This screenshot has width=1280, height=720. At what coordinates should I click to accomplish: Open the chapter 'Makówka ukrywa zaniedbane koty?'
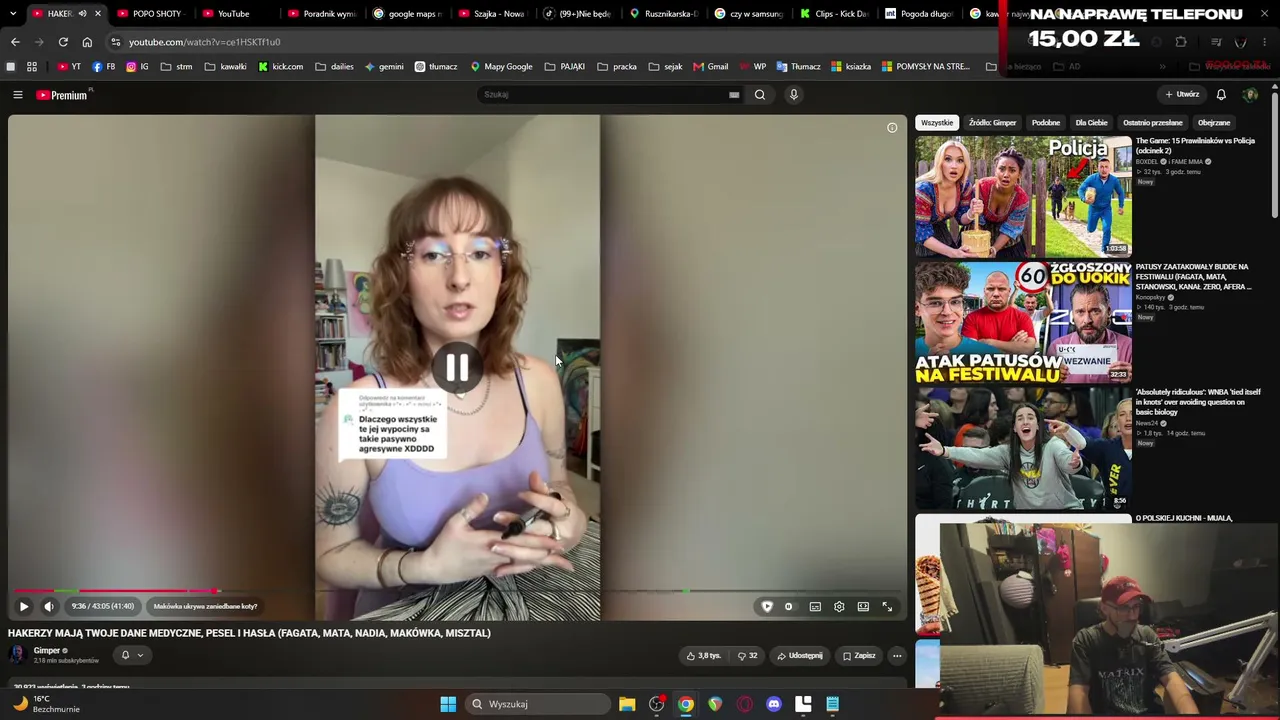tap(205, 606)
